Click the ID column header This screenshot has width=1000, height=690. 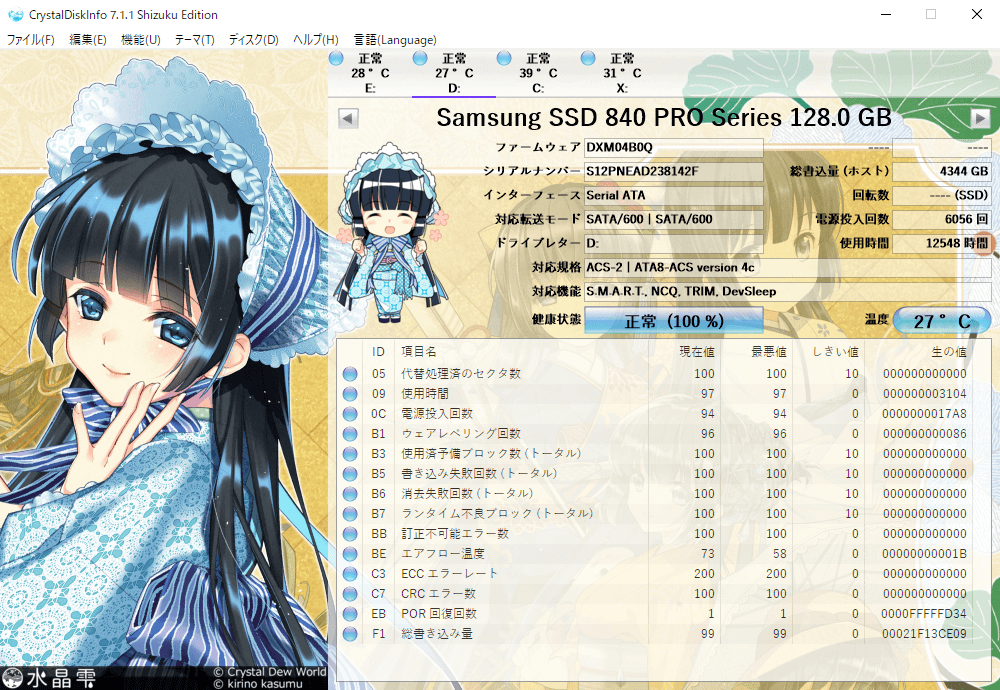pos(378,351)
